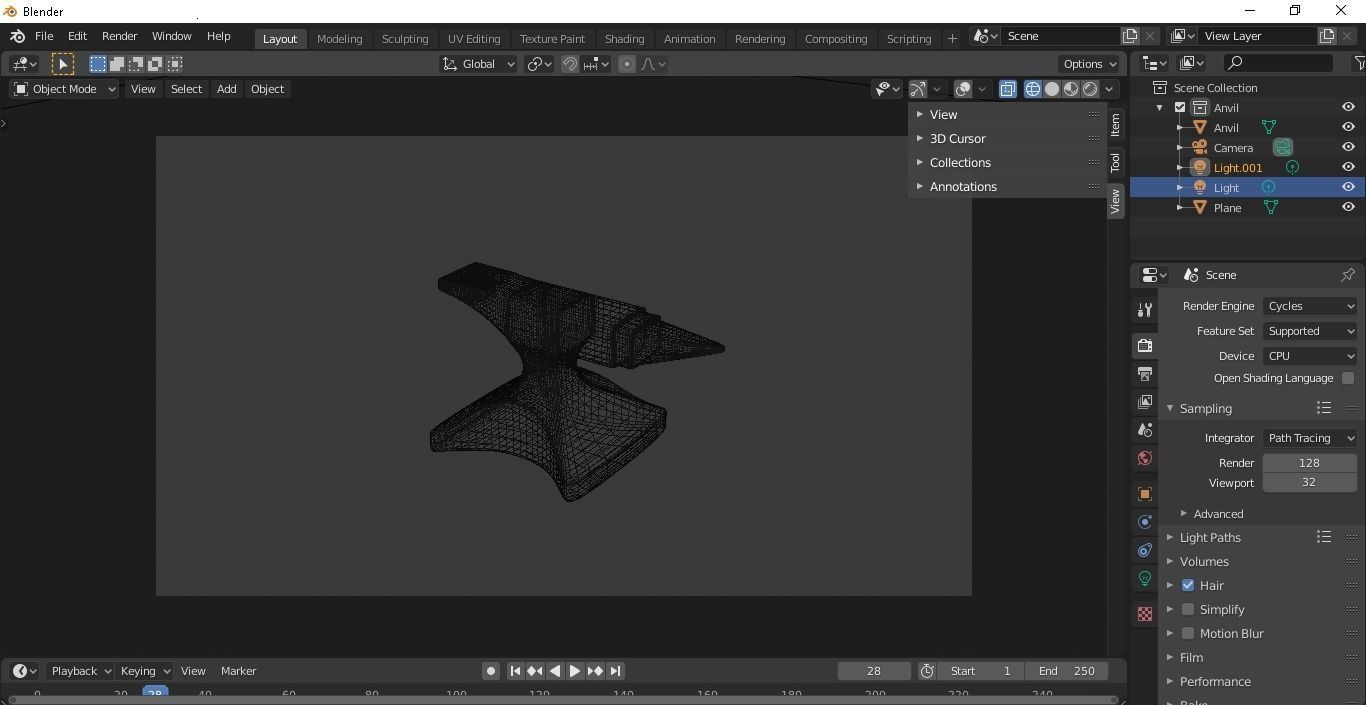1366x705 pixels.
Task: Open the Object properties tab icon
Action: pyautogui.click(x=1145, y=493)
